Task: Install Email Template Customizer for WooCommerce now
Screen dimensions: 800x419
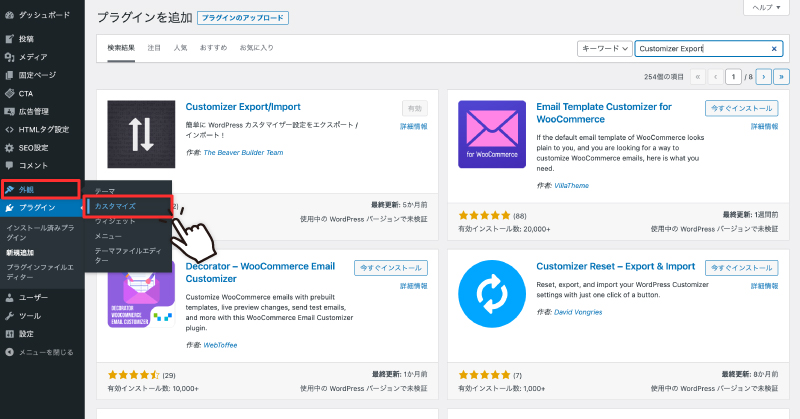Action: pyautogui.click(x=741, y=108)
